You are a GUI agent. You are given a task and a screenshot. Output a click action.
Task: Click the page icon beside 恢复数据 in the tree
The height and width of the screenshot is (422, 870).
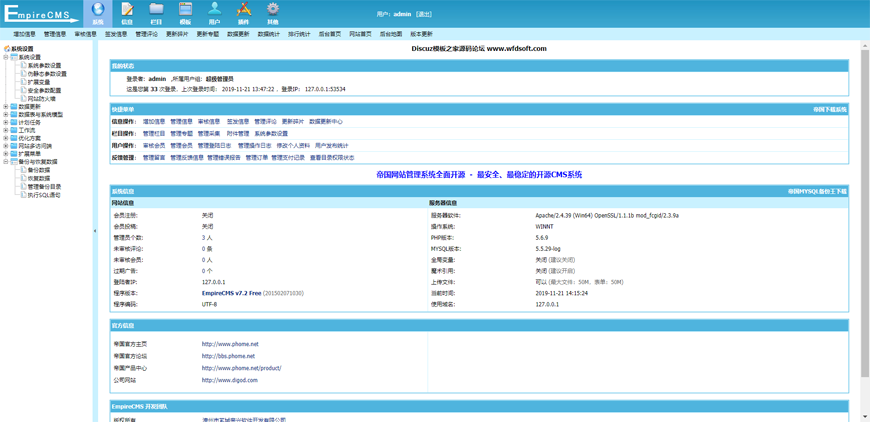(24, 179)
